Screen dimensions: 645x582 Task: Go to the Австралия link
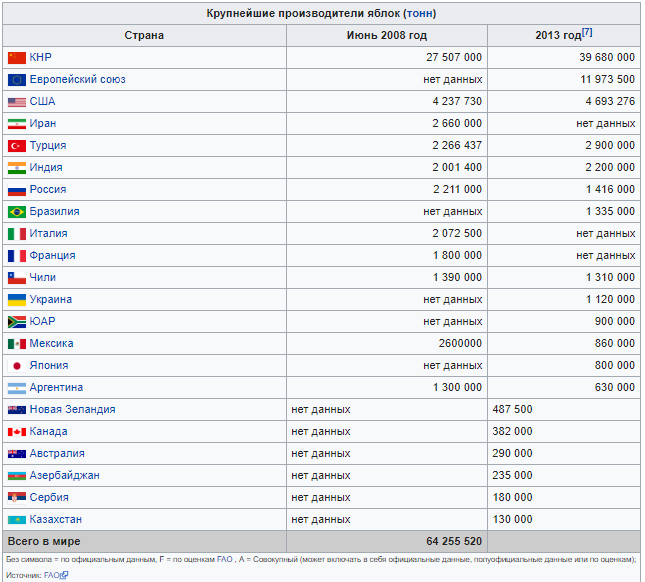tap(57, 454)
